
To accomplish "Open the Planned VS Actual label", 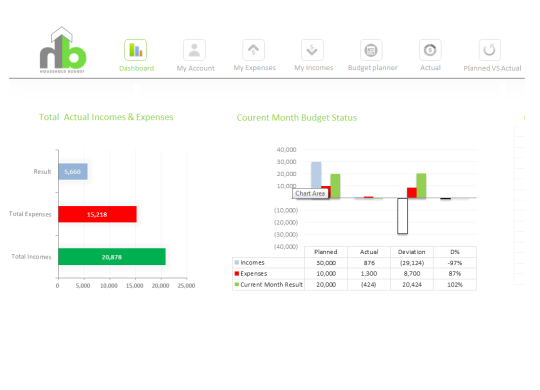I will coord(492,68).
